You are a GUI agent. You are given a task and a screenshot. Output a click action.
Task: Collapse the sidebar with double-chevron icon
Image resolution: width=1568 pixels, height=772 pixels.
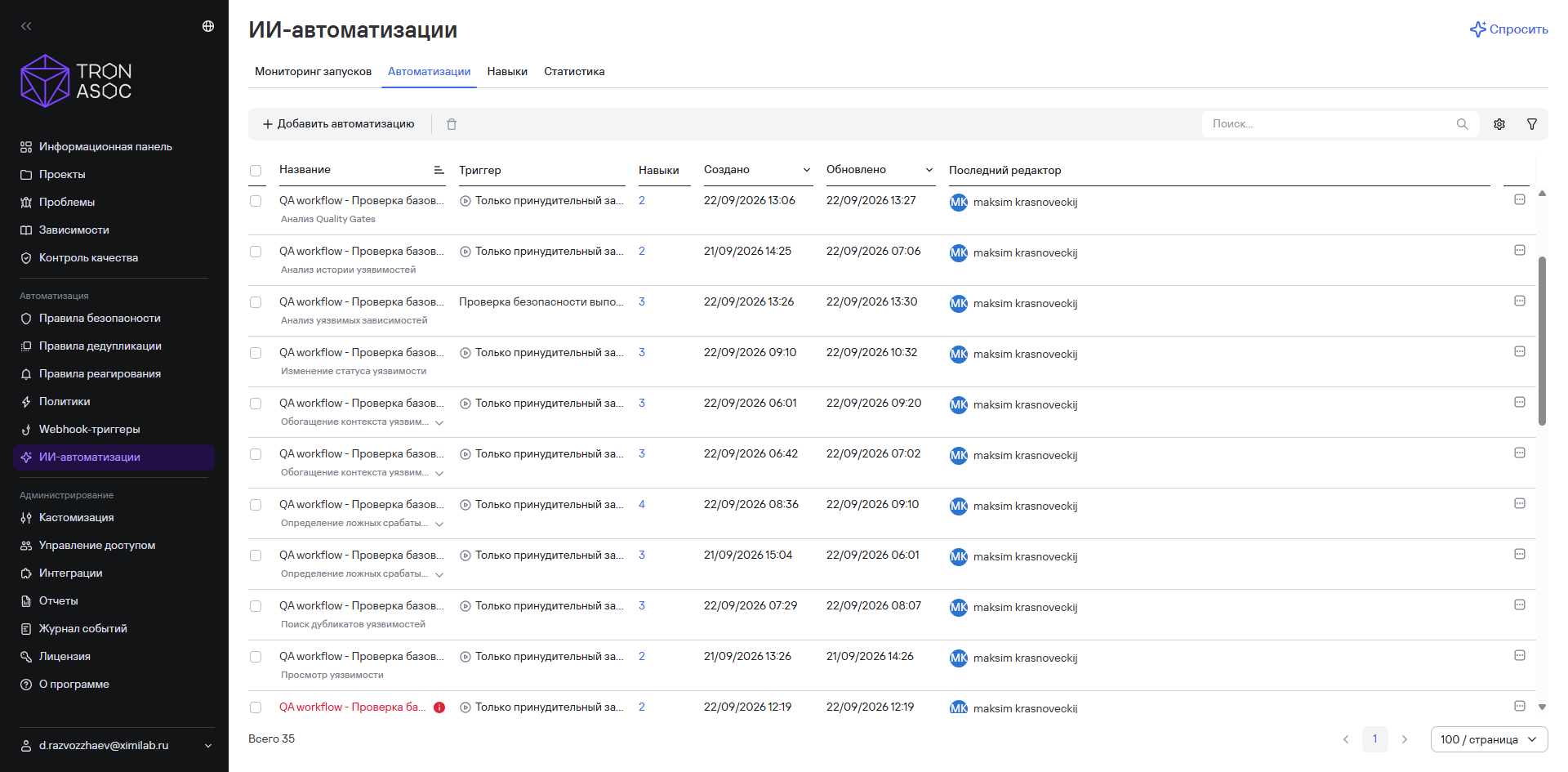(x=26, y=26)
